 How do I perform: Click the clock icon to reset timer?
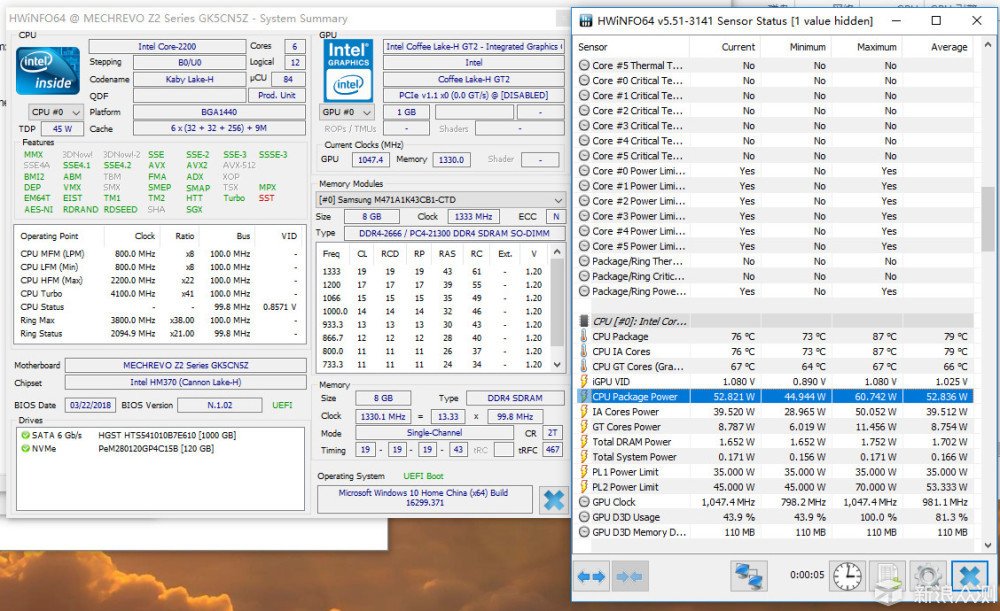pyautogui.click(x=846, y=576)
